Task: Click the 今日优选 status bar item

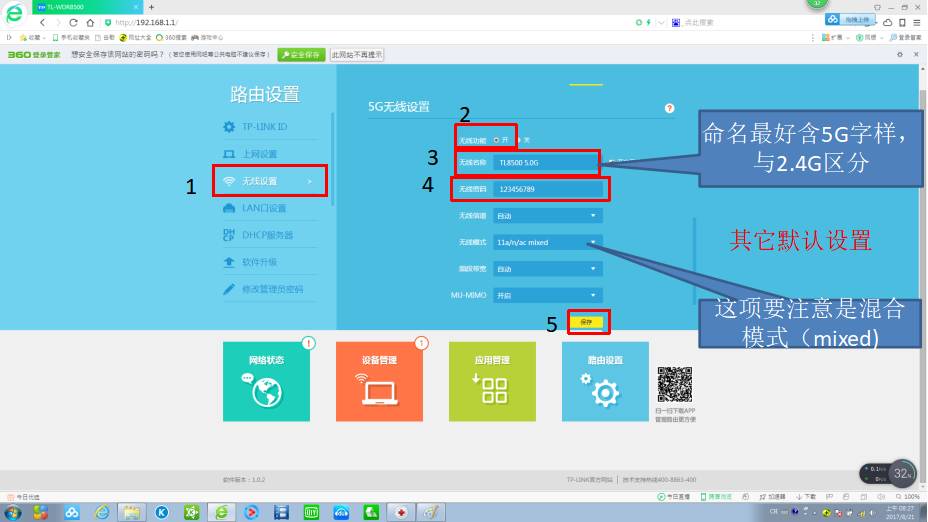Action: pos(24,497)
